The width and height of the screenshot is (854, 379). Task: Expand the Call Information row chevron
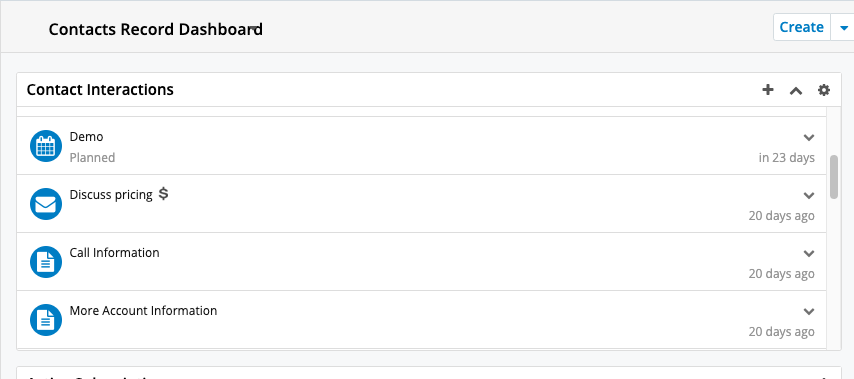pyautogui.click(x=809, y=254)
